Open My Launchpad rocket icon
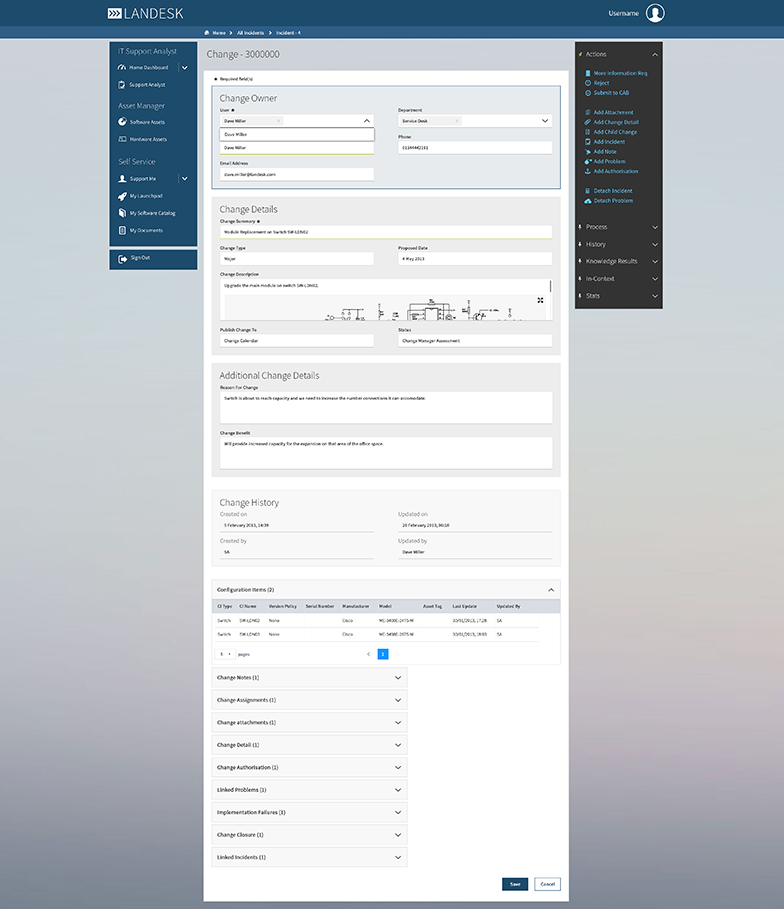Viewport: 784px width, 909px height. [122, 196]
